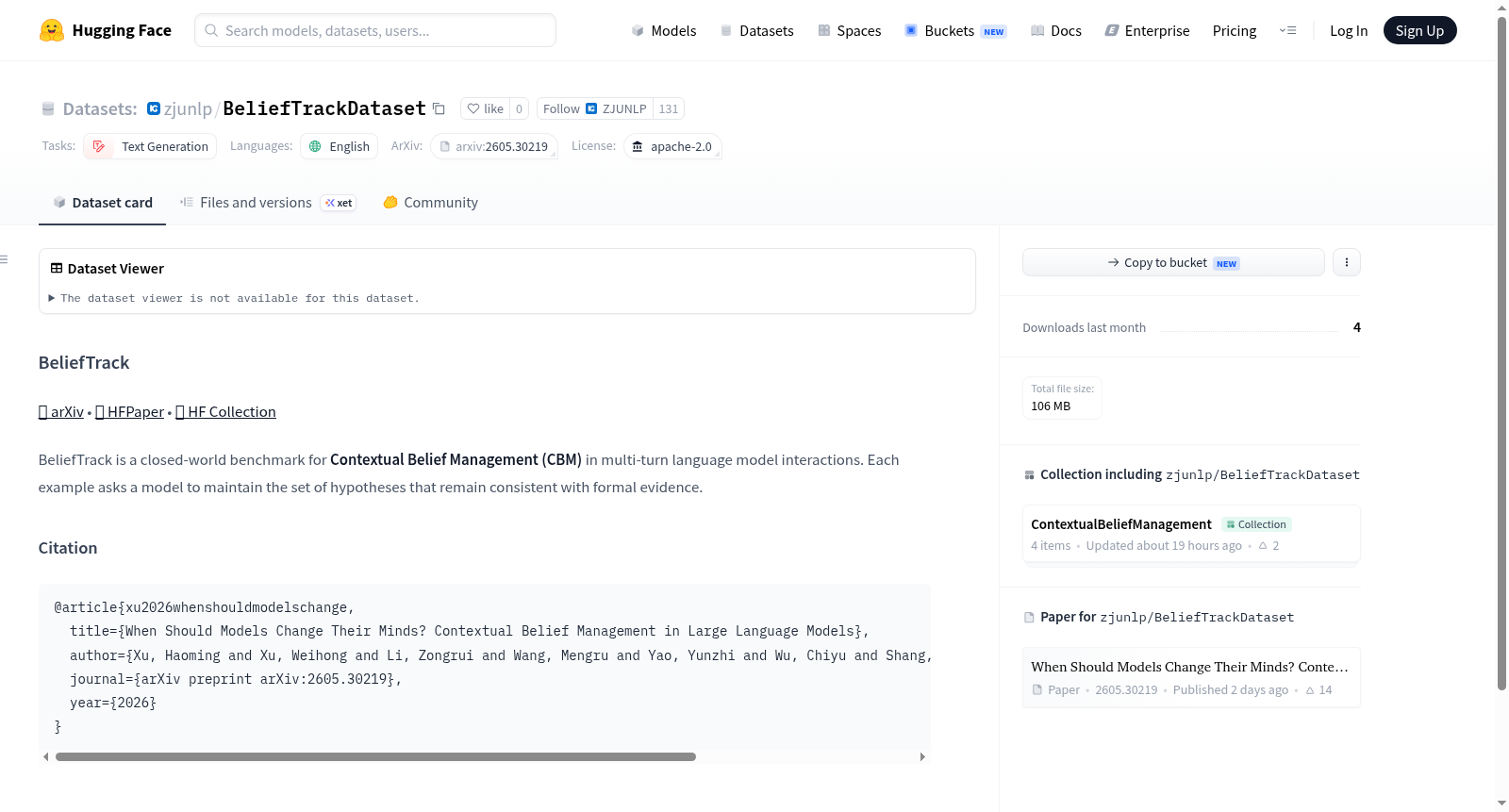
Task: Click the citation code horizontal scrollbar thumb
Action: tap(375, 757)
